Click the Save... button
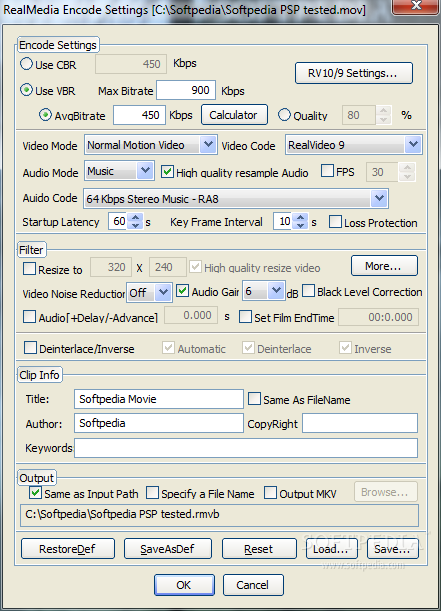Screen dimensions: 441x611 [x=393, y=549]
